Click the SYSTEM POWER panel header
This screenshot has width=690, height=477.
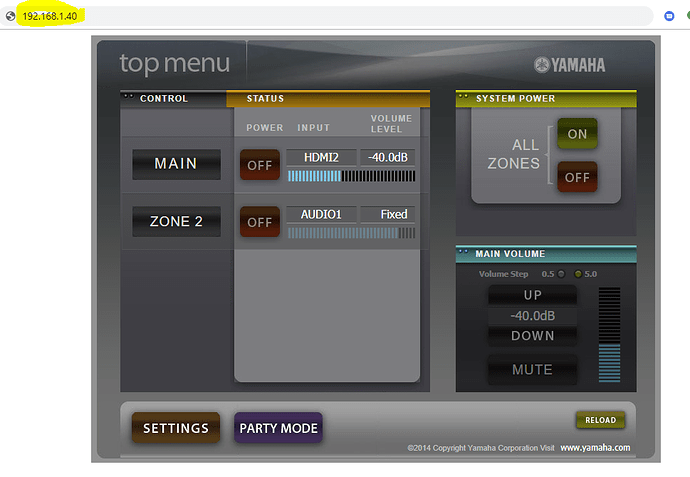[546, 99]
